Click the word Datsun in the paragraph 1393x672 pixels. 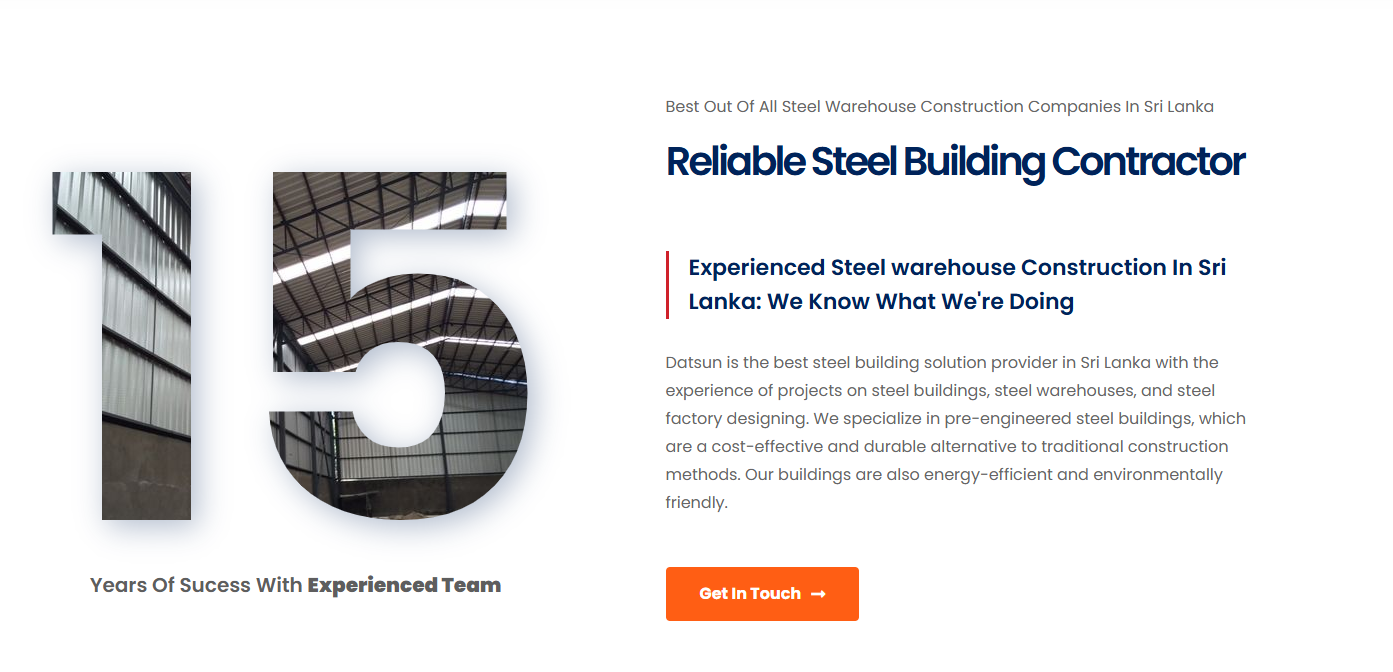click(691, 363)
